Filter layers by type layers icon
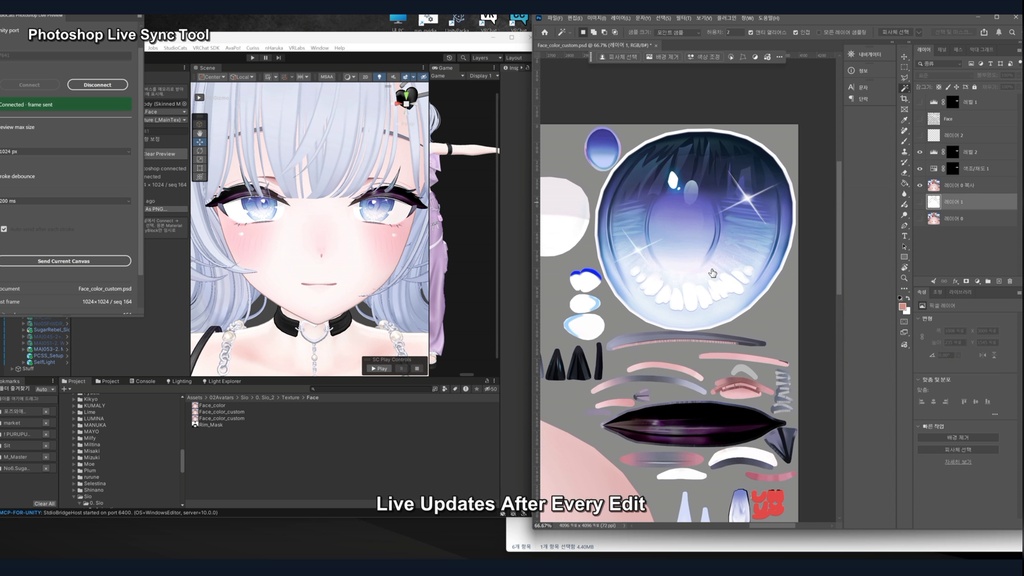Screen dimensions: 1024x576 [x=990, y=63]
